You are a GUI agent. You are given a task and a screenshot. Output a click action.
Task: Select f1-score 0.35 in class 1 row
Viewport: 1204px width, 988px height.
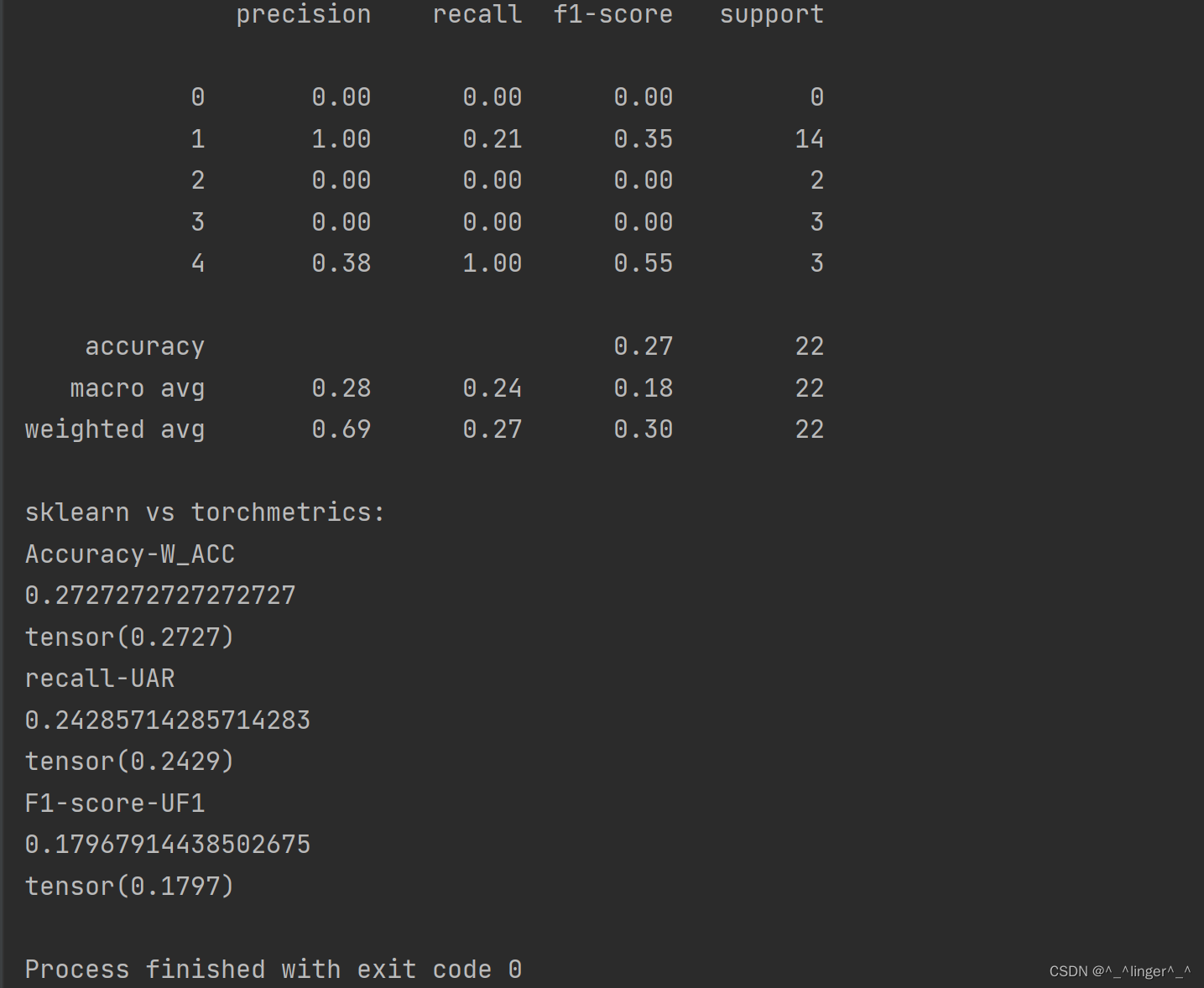point(644,139)
